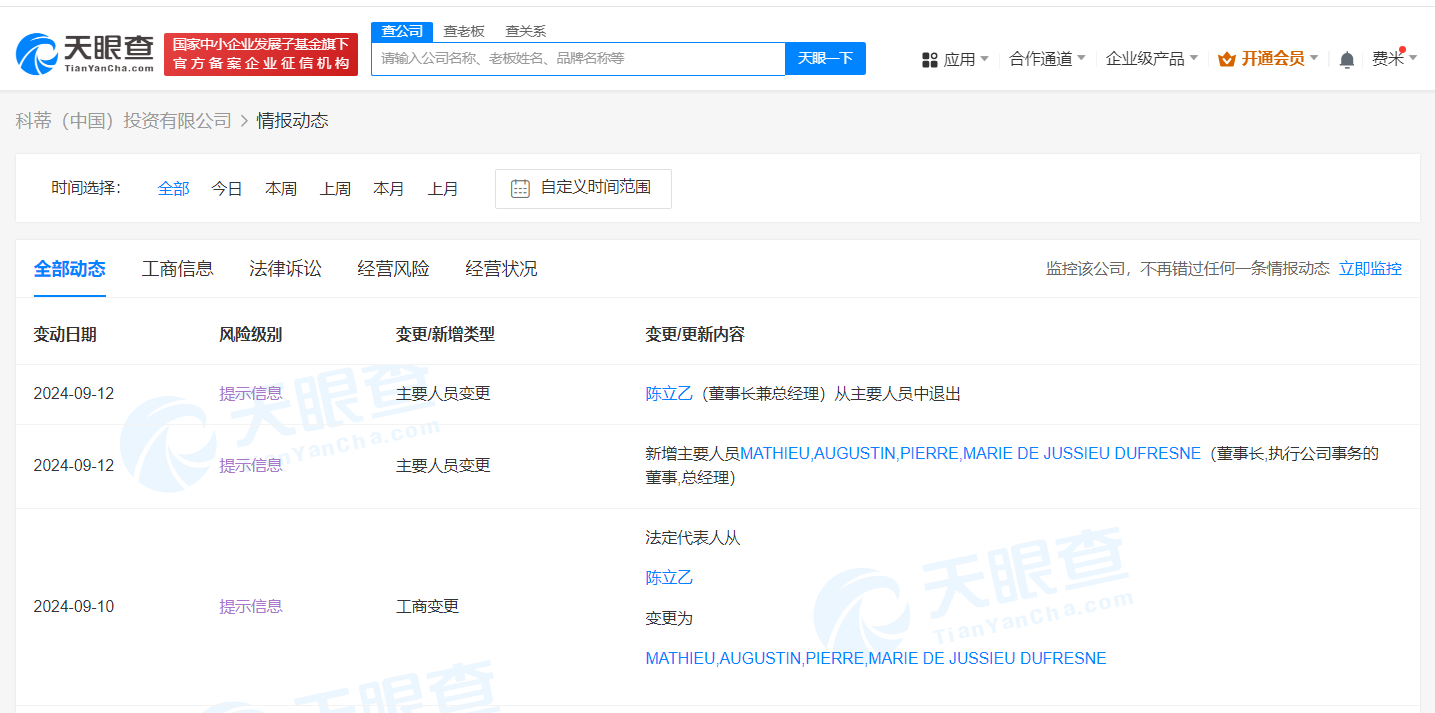Viewport: 1435px width, 713px height.
Task: Open the 企业级产品 dropdown
Action: tap(1148, 59)
